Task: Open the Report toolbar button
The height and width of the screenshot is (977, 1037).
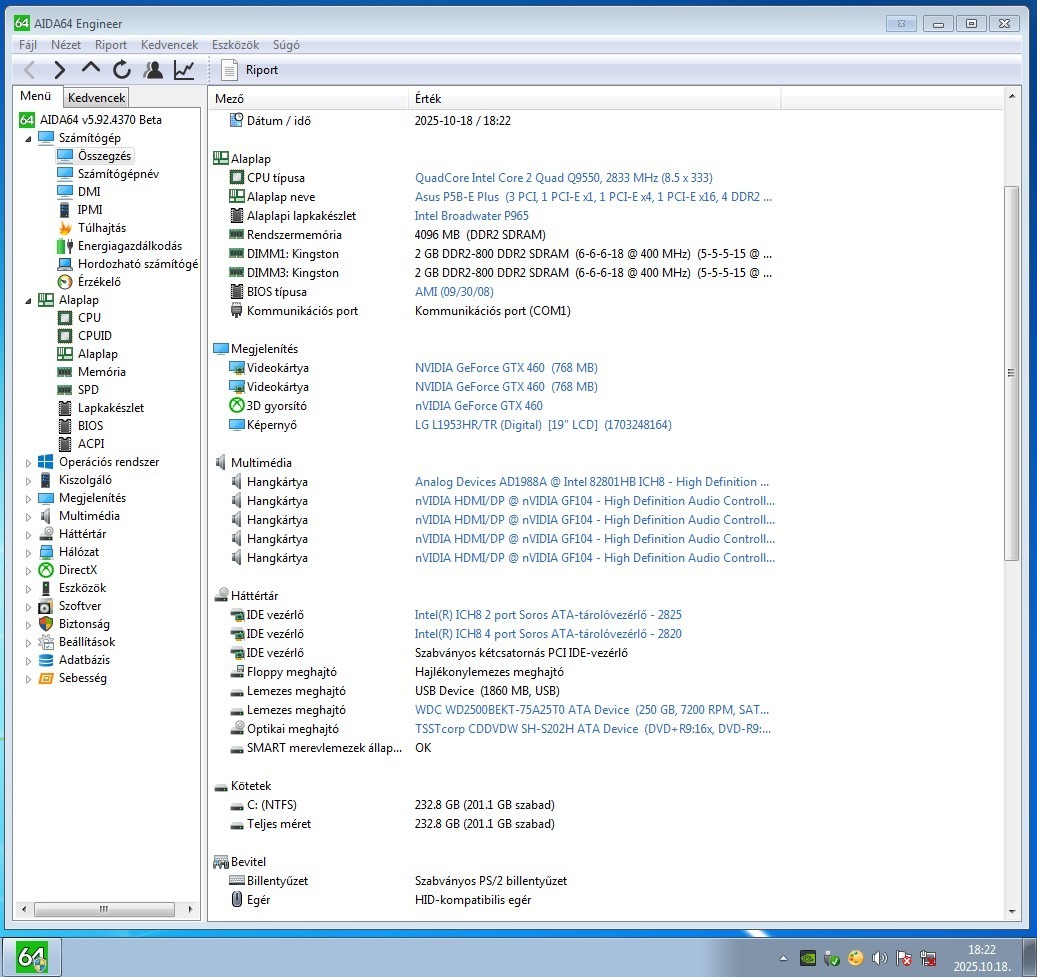Action: tap(250, 69)
